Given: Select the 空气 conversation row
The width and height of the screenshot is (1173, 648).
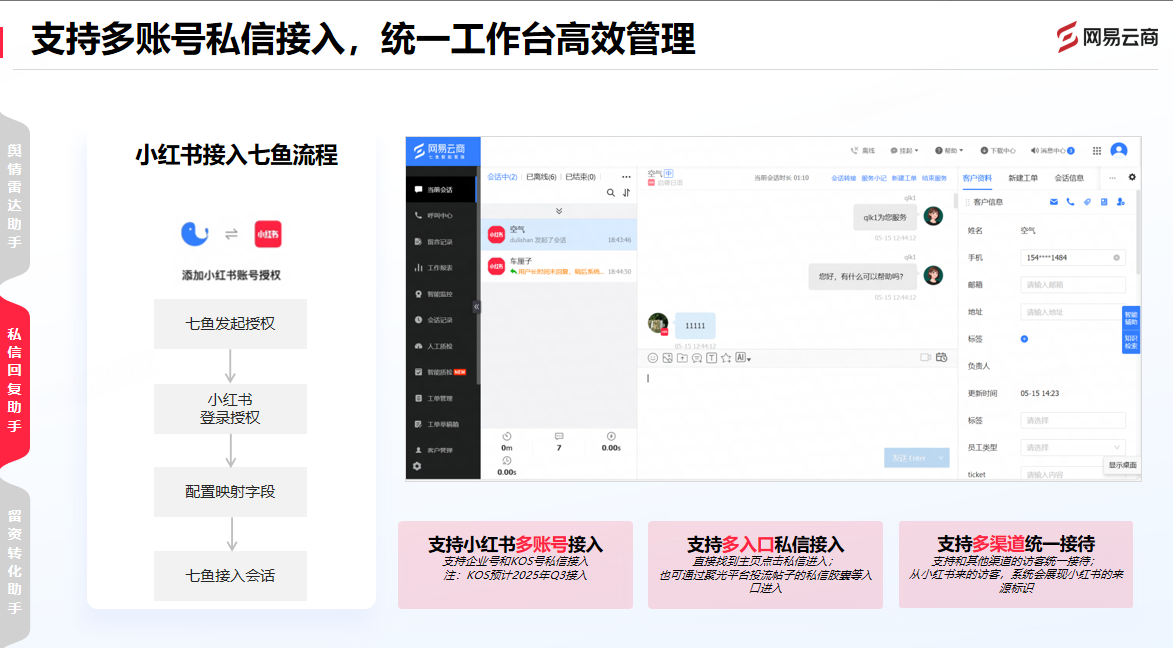Looking at the screenshot, I should click(559, 234).
